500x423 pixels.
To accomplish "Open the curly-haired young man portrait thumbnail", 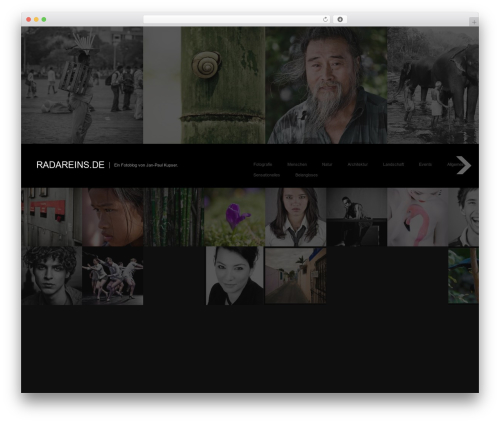I will (x=52, y=276).
